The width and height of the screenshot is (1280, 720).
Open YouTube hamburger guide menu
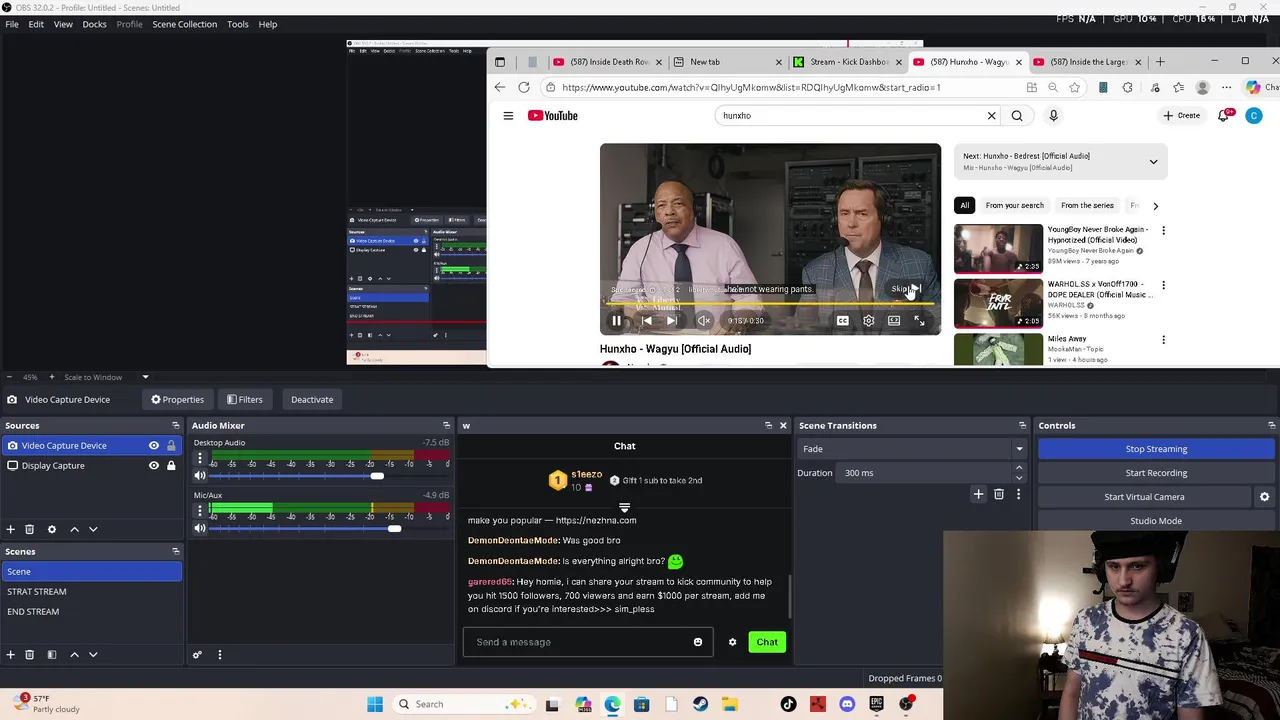tap(508, 115)
